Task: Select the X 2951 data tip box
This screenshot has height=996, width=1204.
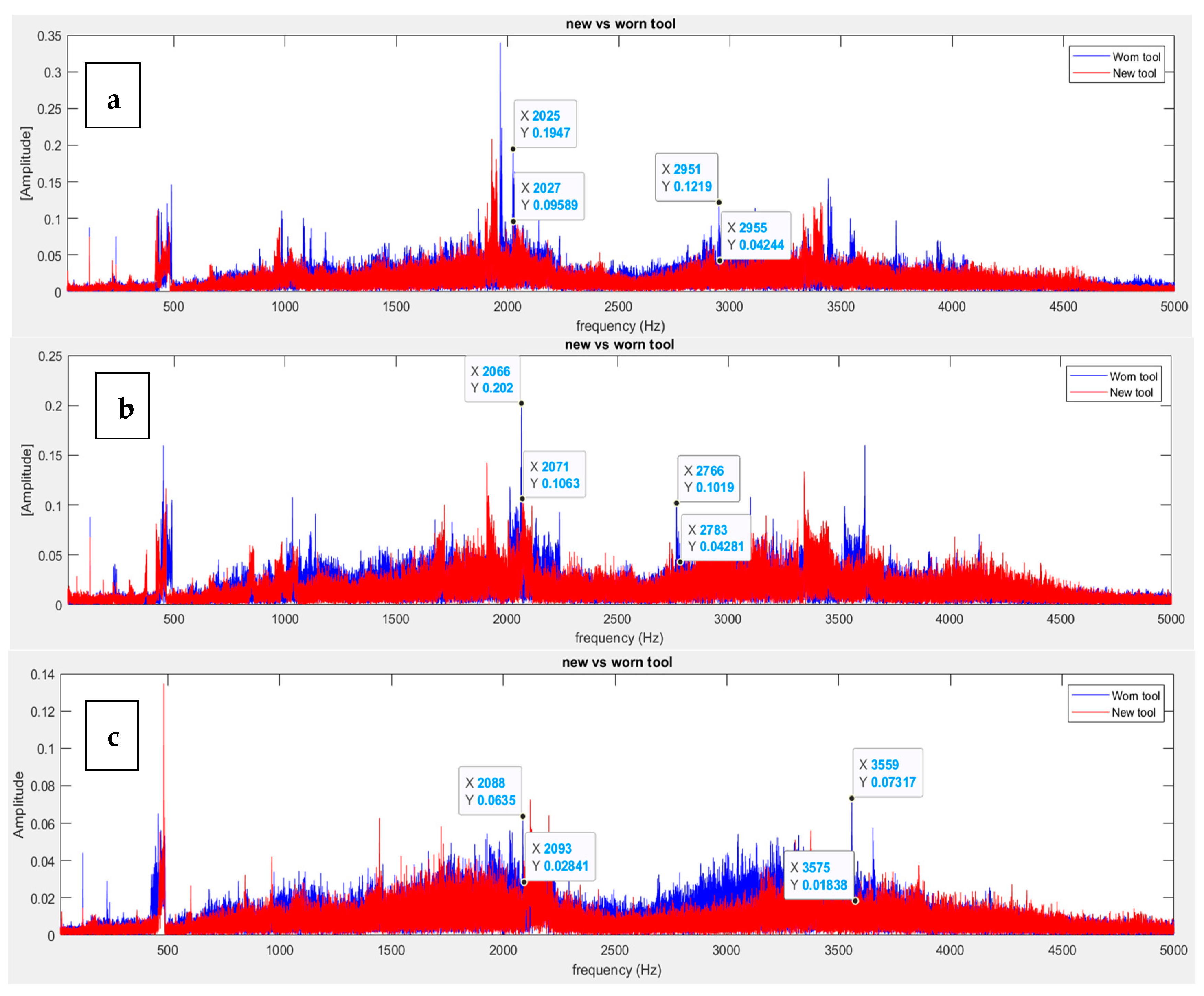Action: coord(686,178)
